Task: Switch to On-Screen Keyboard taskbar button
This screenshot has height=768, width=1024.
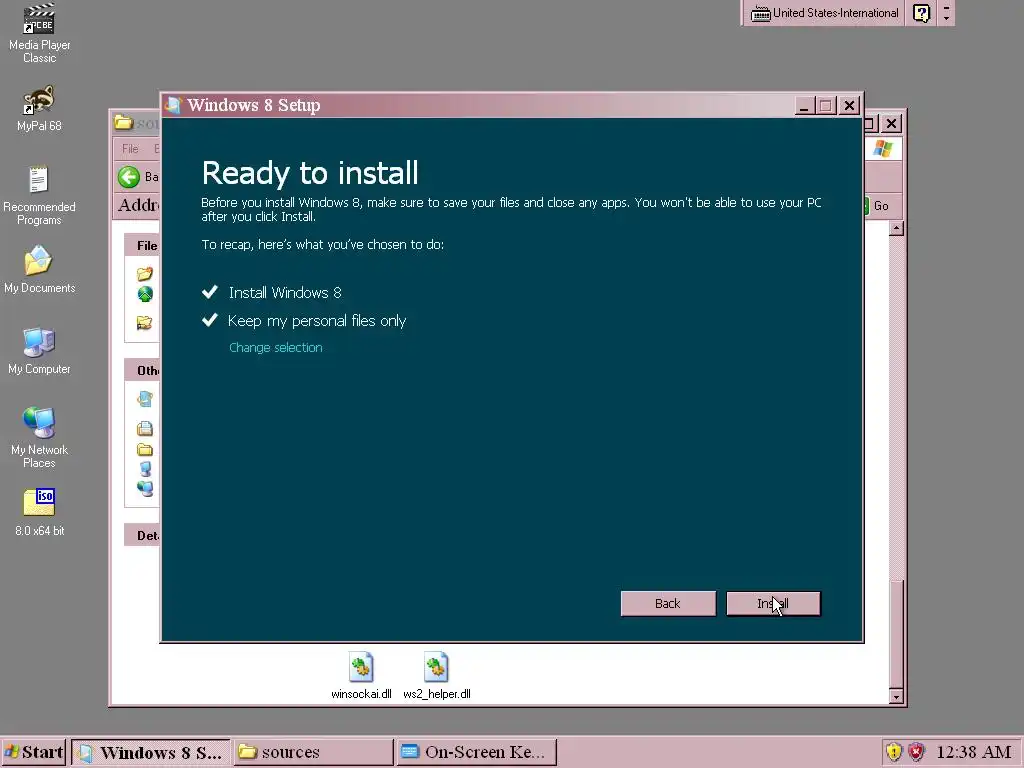Action: pyautogui.click(x=476, y=752)
